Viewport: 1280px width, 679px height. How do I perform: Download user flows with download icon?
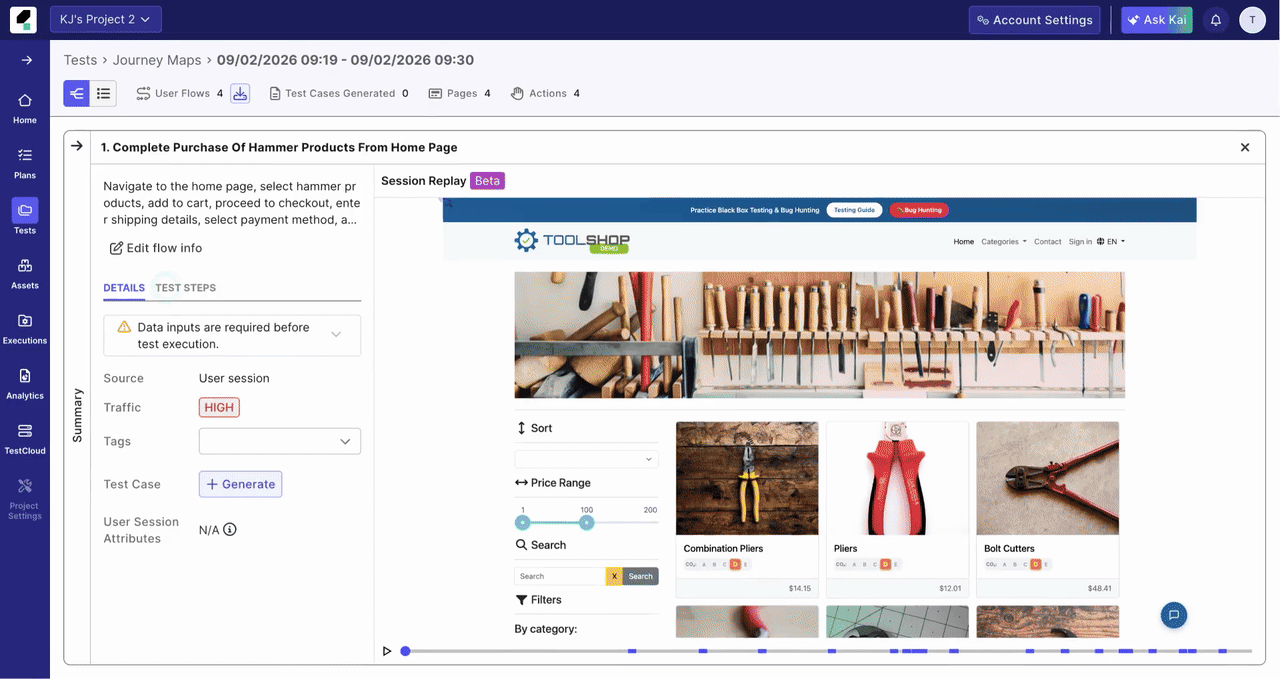240,93
